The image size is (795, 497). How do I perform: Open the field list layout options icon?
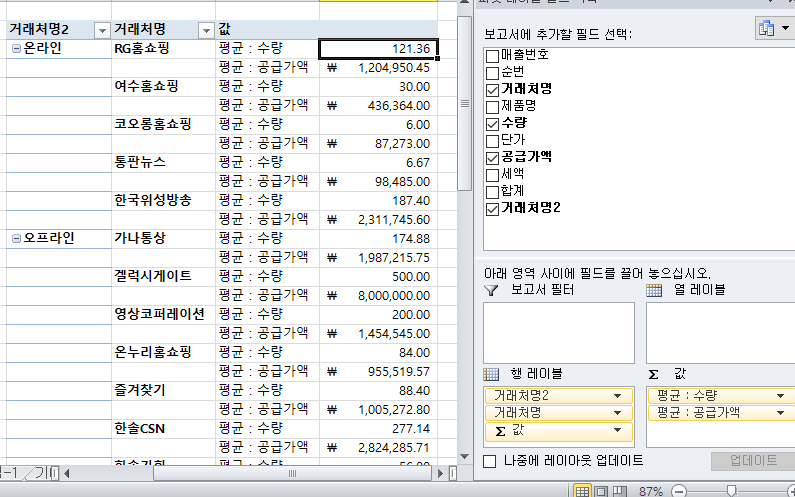point(773,29)
